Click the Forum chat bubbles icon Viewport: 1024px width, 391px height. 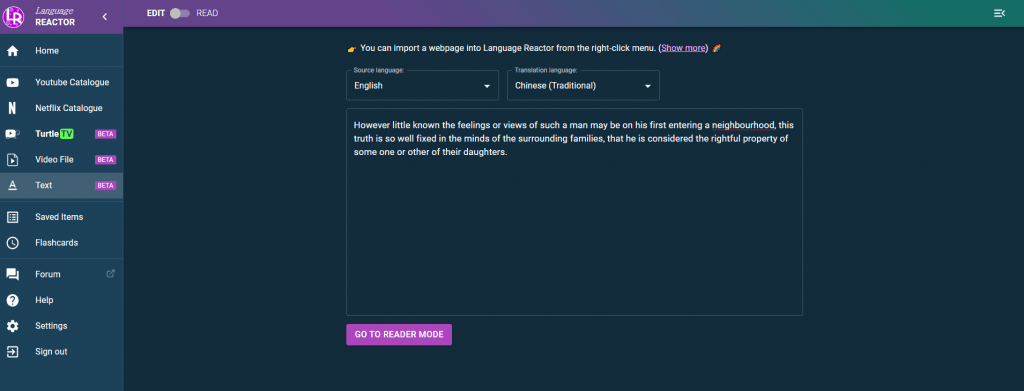12,274
